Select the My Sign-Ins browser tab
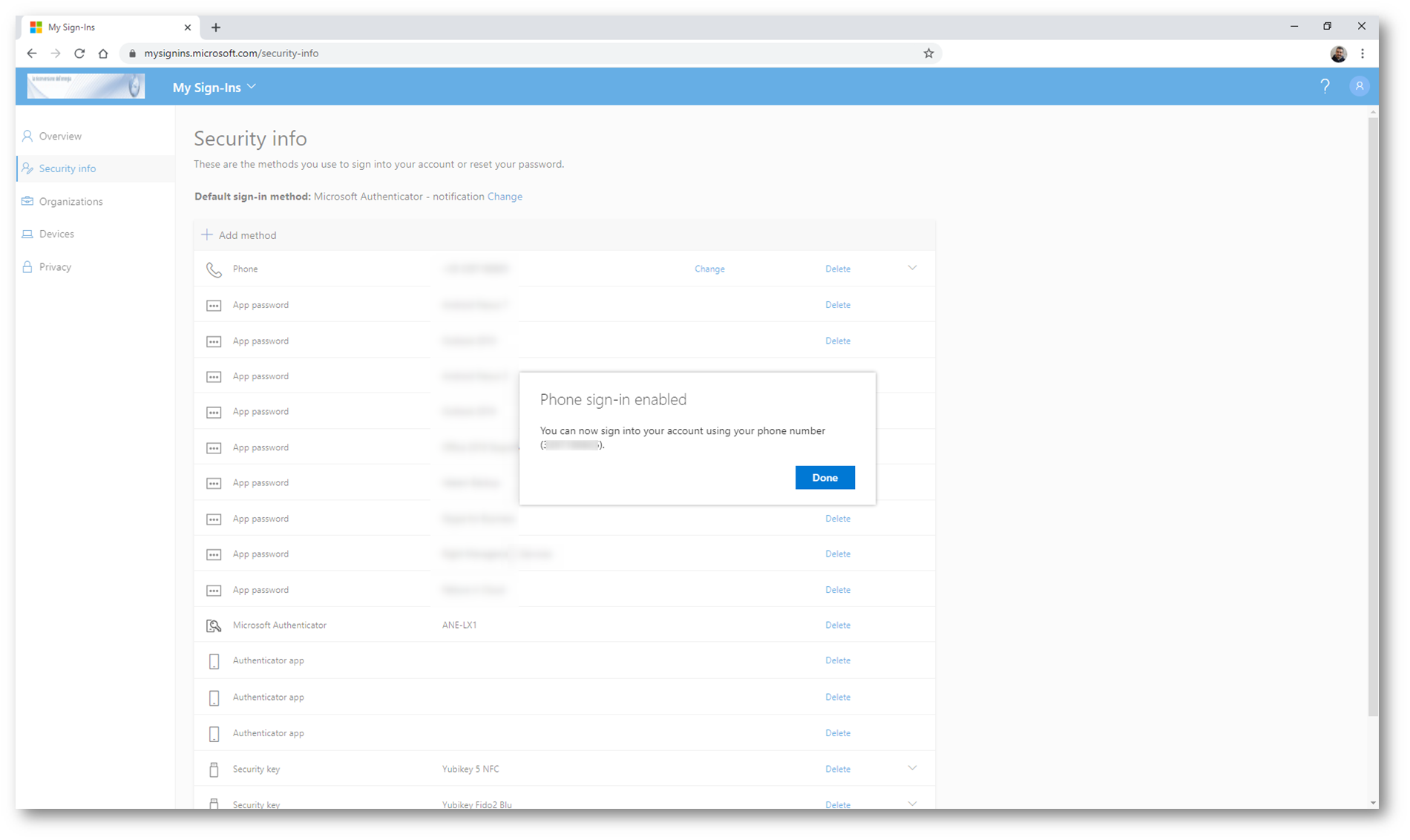 pos(110,27)
